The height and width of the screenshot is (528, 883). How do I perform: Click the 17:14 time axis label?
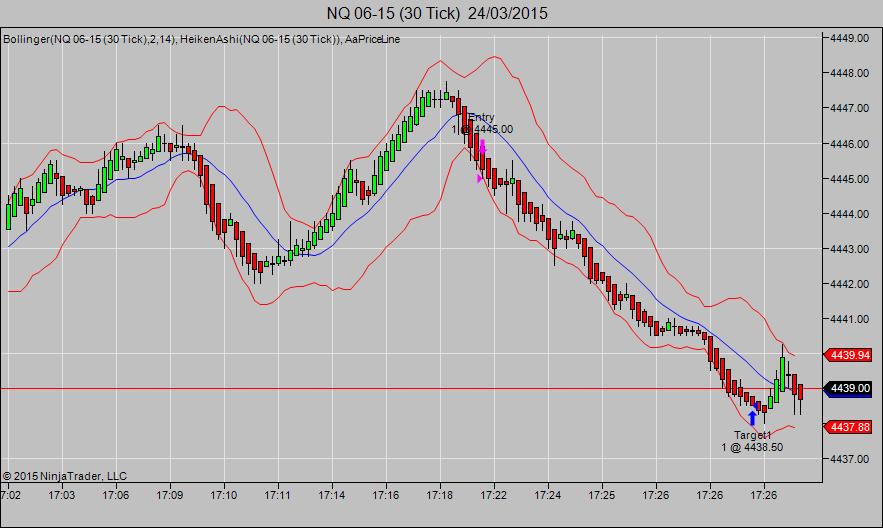332,495
